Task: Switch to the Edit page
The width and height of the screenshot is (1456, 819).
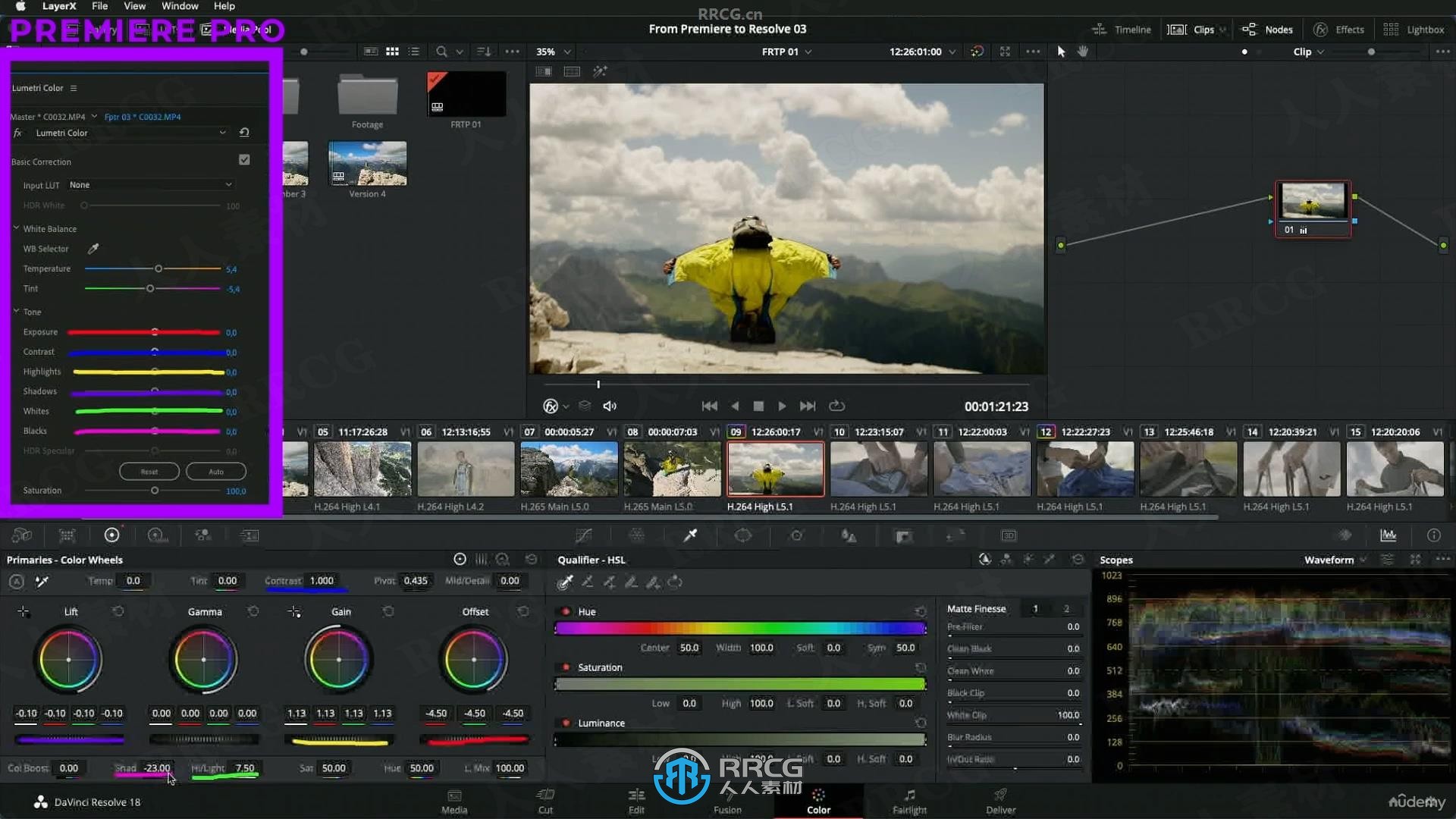Action: pyautogui.click(x=636, y=802)
